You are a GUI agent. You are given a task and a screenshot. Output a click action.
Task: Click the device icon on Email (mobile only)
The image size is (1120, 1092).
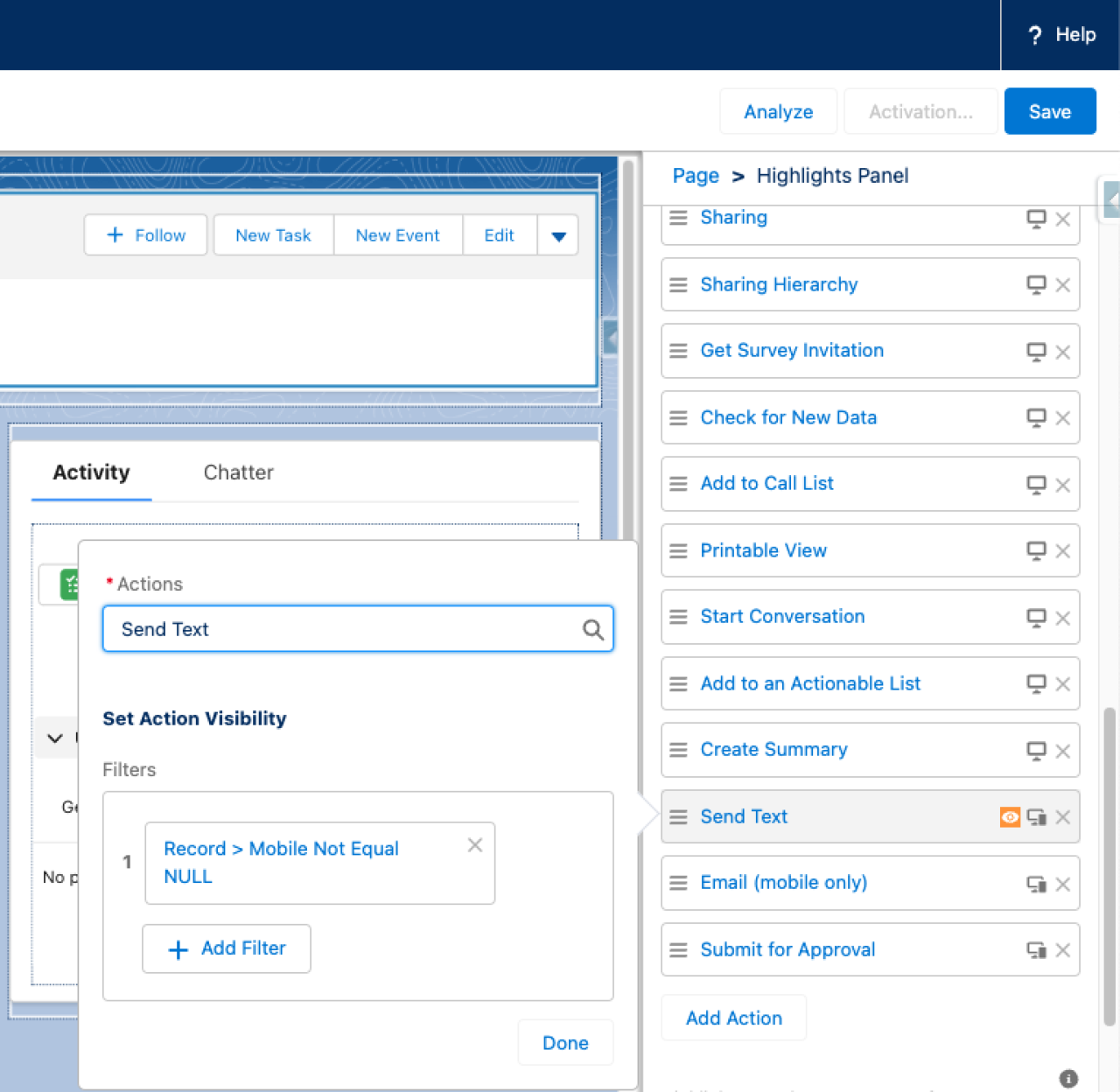1037,884
